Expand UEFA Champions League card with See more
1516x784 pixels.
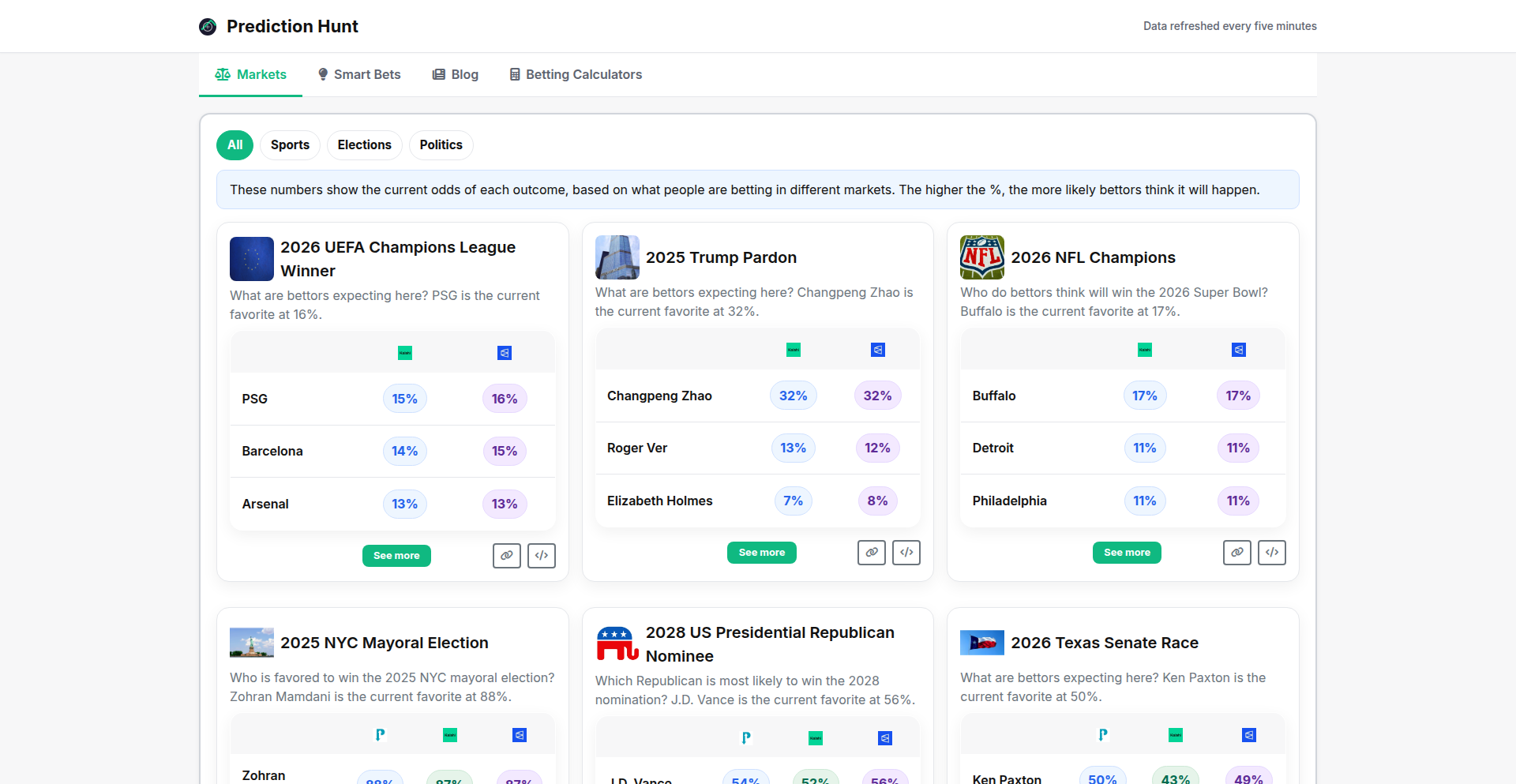(396, 556)
